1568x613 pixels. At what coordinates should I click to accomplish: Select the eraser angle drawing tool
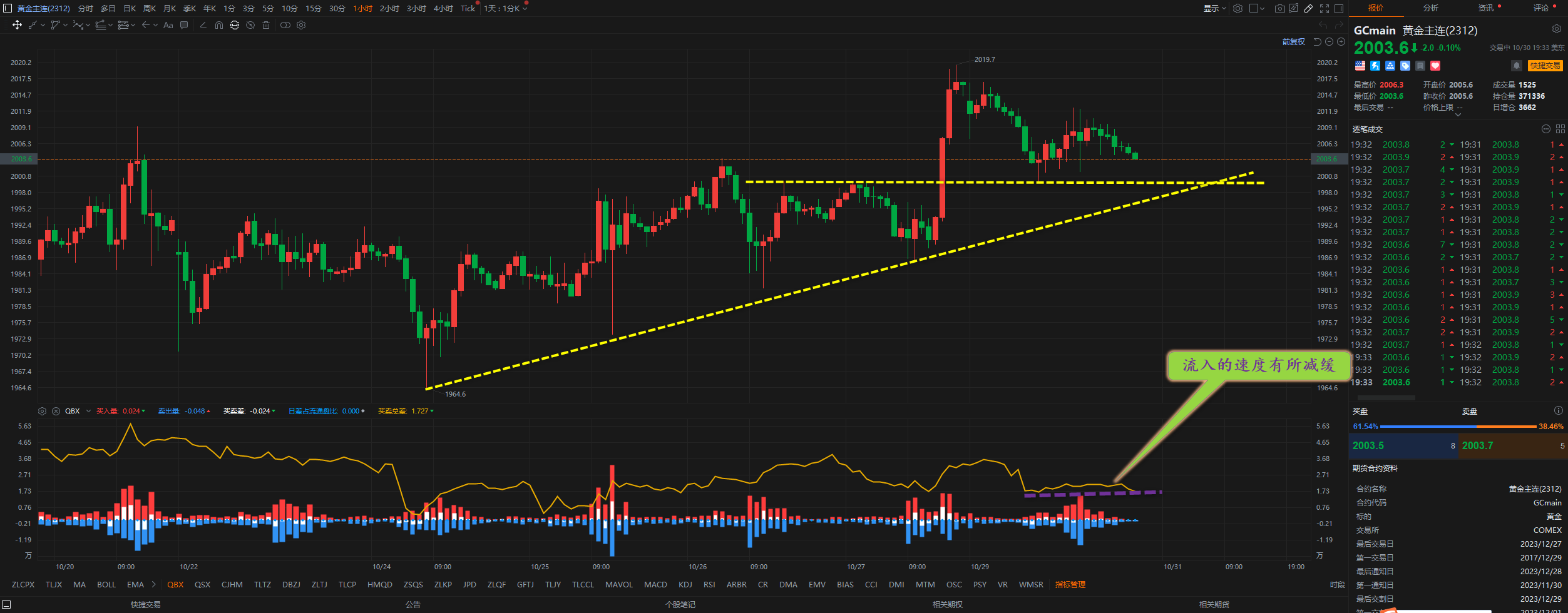(203, 25)
